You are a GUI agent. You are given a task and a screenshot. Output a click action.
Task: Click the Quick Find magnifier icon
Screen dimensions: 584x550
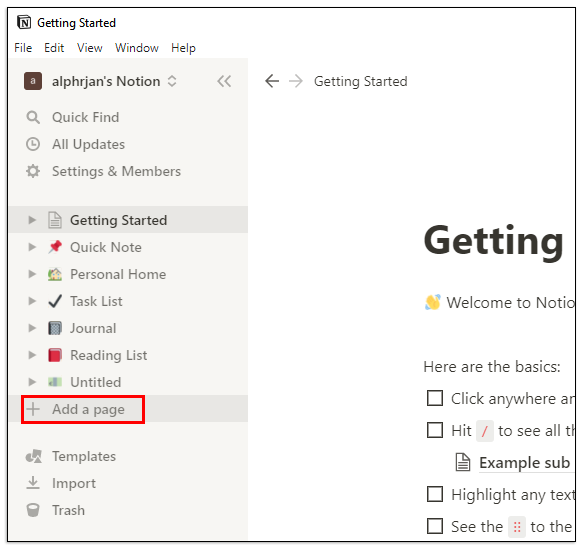[x=33, y=117]
